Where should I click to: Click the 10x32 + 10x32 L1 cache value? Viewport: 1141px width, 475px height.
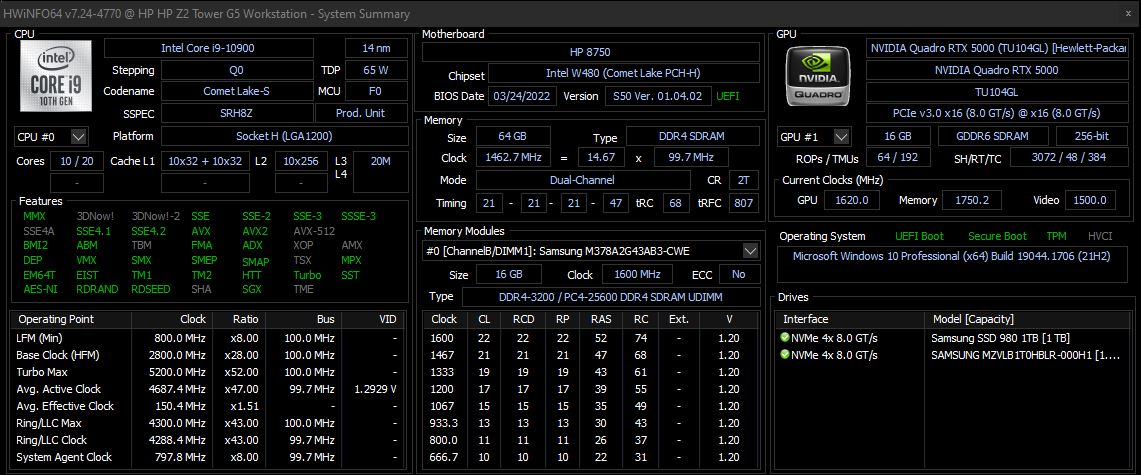click(205, 161)
